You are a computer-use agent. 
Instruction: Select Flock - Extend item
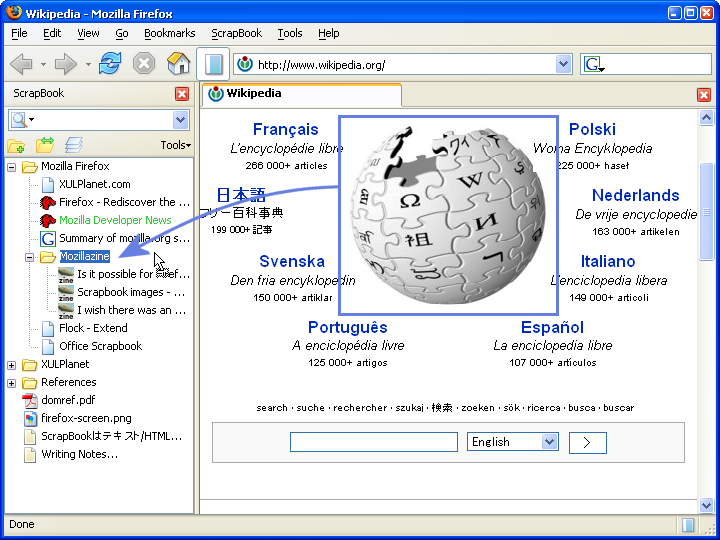pyautogui.click(x=93, y=328)
